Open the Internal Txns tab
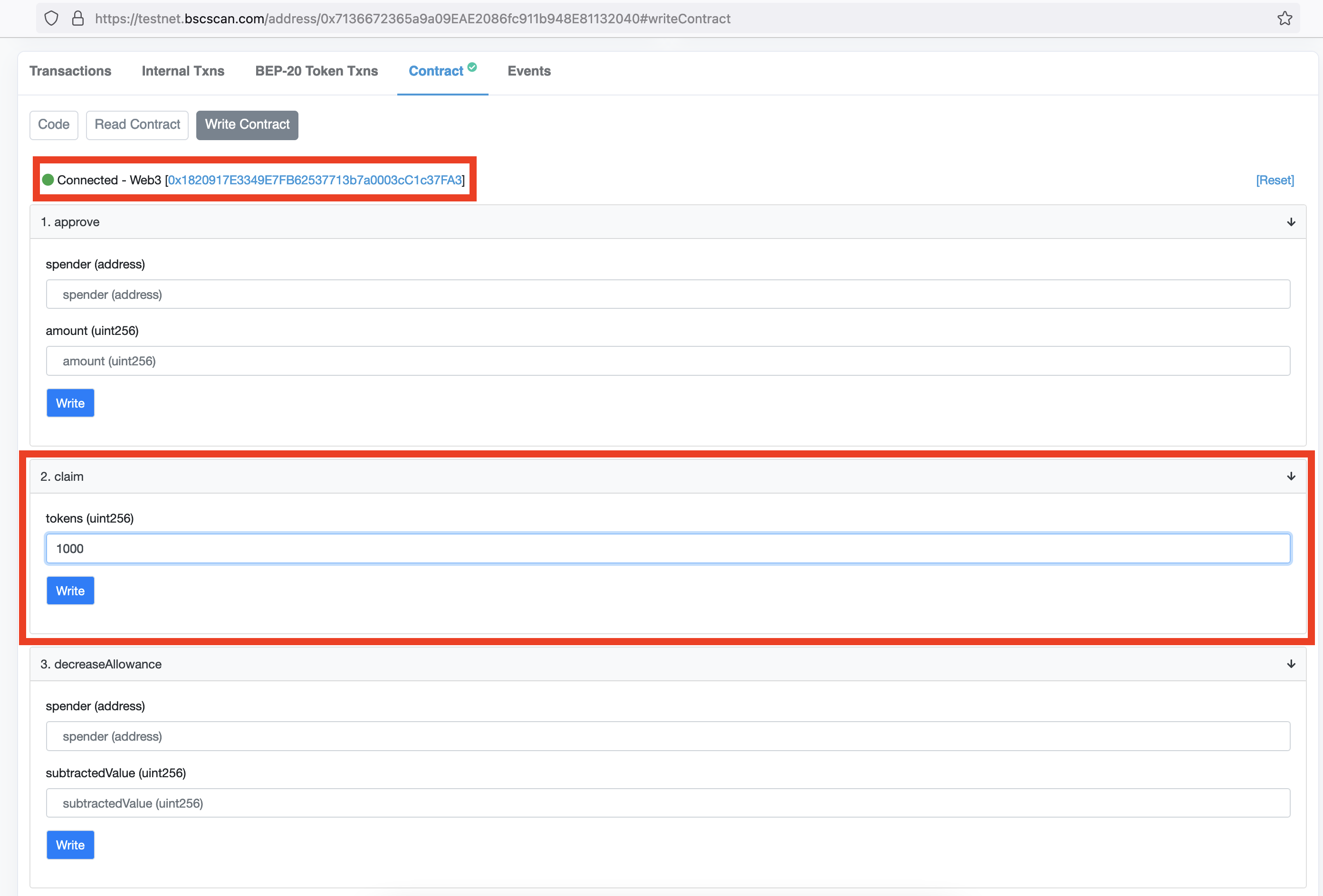The image size is (1323, 896). [183, 71]
